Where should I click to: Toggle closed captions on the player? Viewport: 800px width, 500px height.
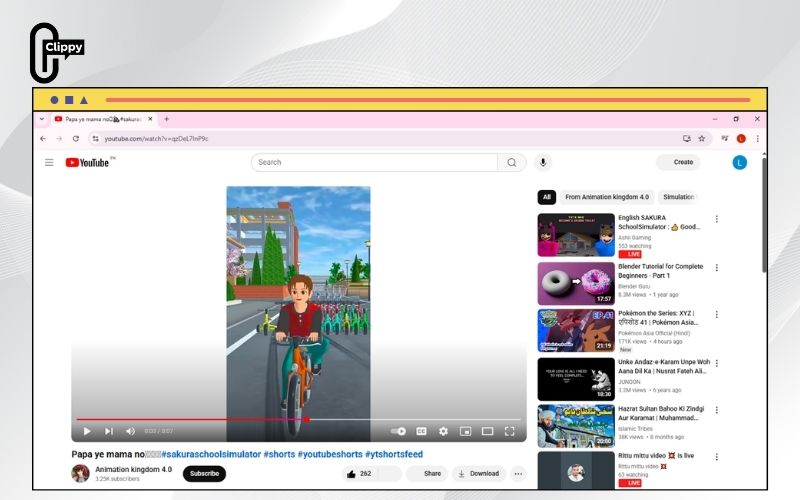tap(421, 431)
